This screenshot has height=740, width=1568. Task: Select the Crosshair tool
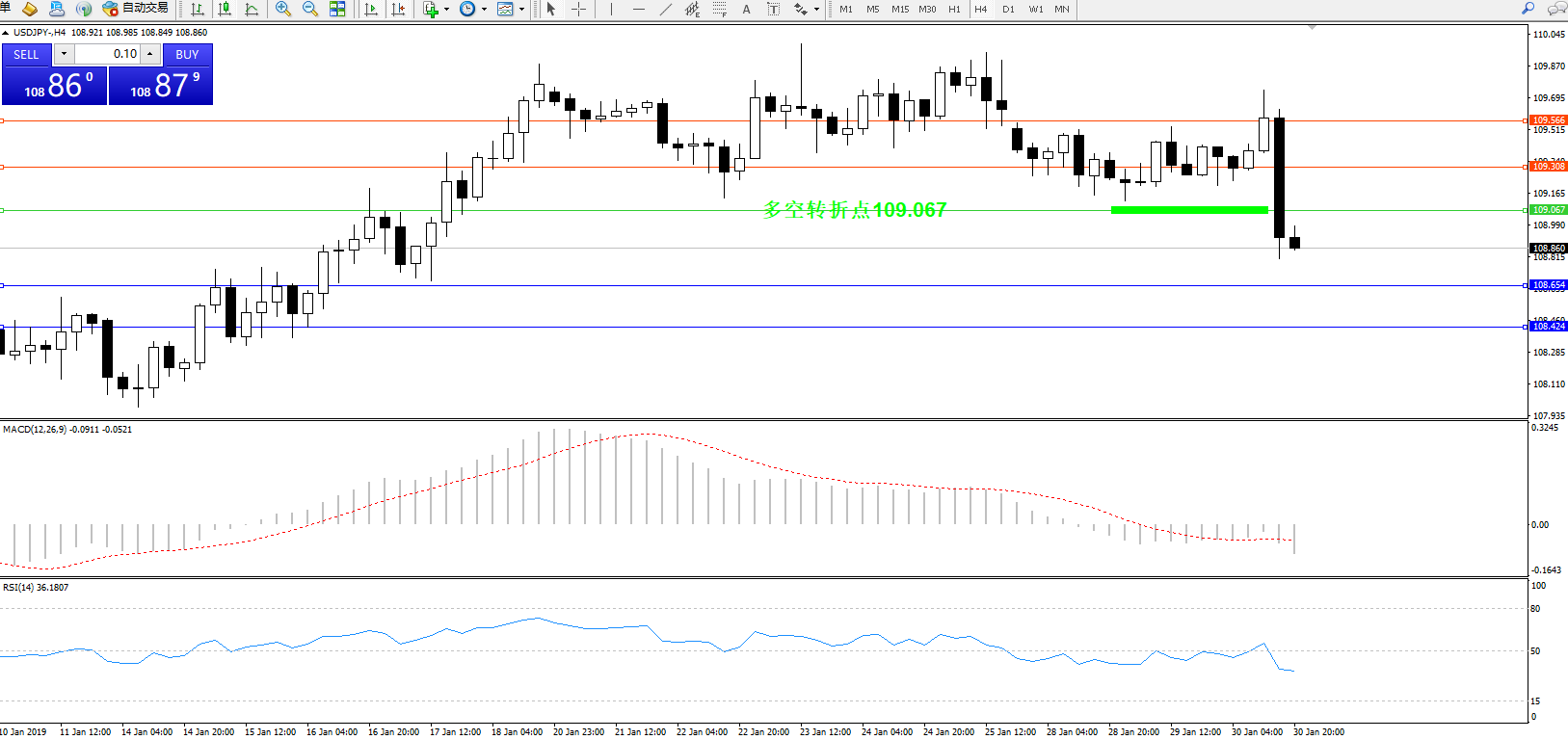click(578, 9)
